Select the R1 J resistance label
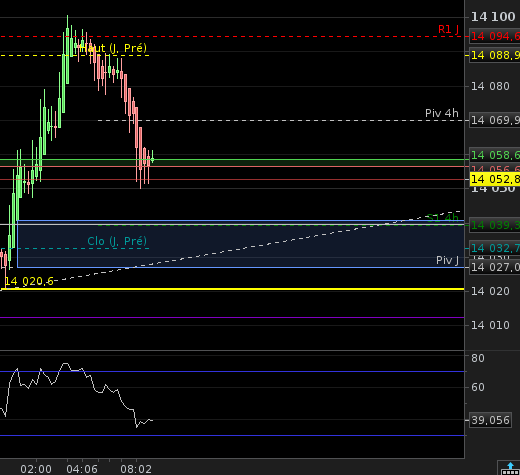 (448, 29)
